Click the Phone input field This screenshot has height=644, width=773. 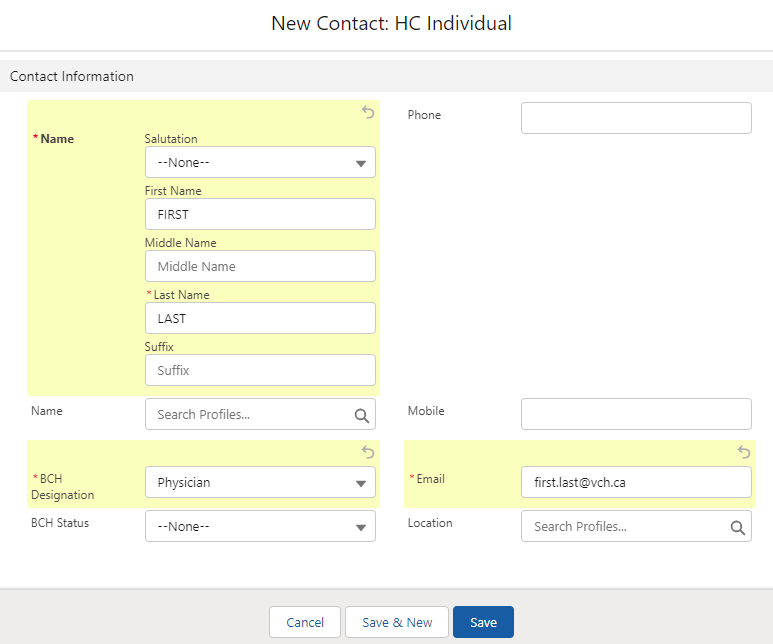636,118
